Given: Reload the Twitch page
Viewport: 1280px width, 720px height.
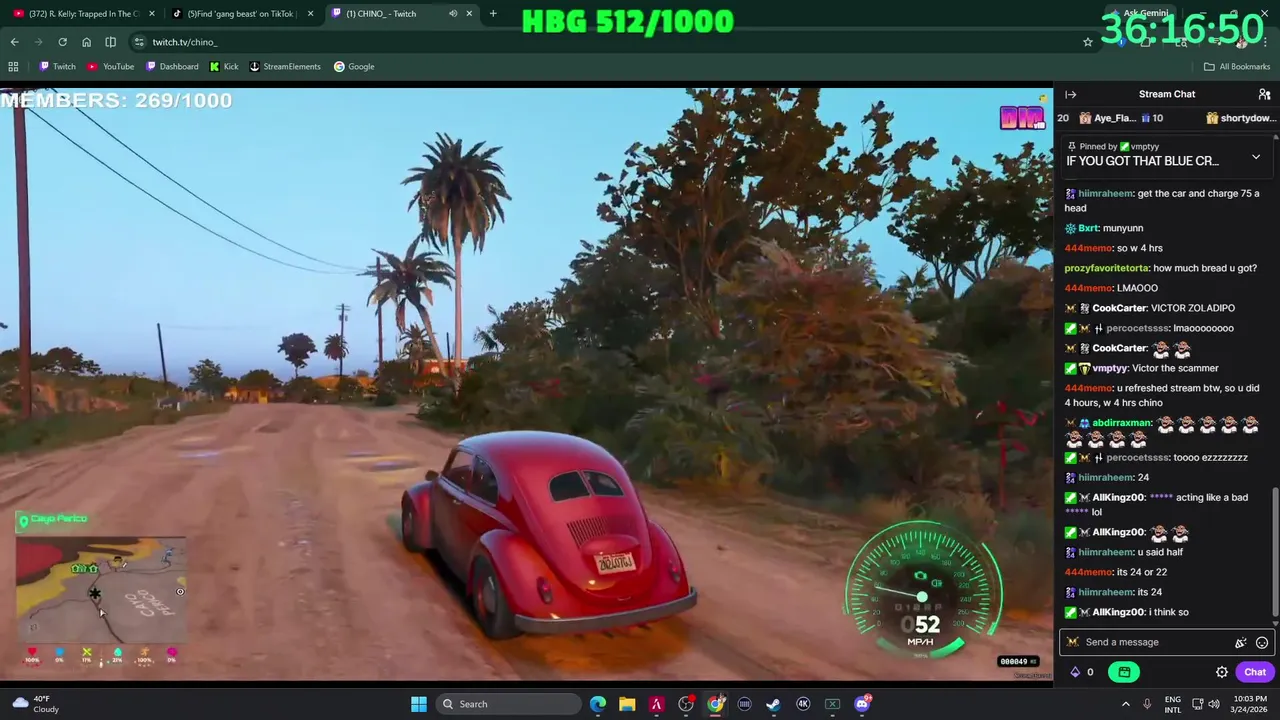Looking at the screenshot, I should click(x=62, y=42).
